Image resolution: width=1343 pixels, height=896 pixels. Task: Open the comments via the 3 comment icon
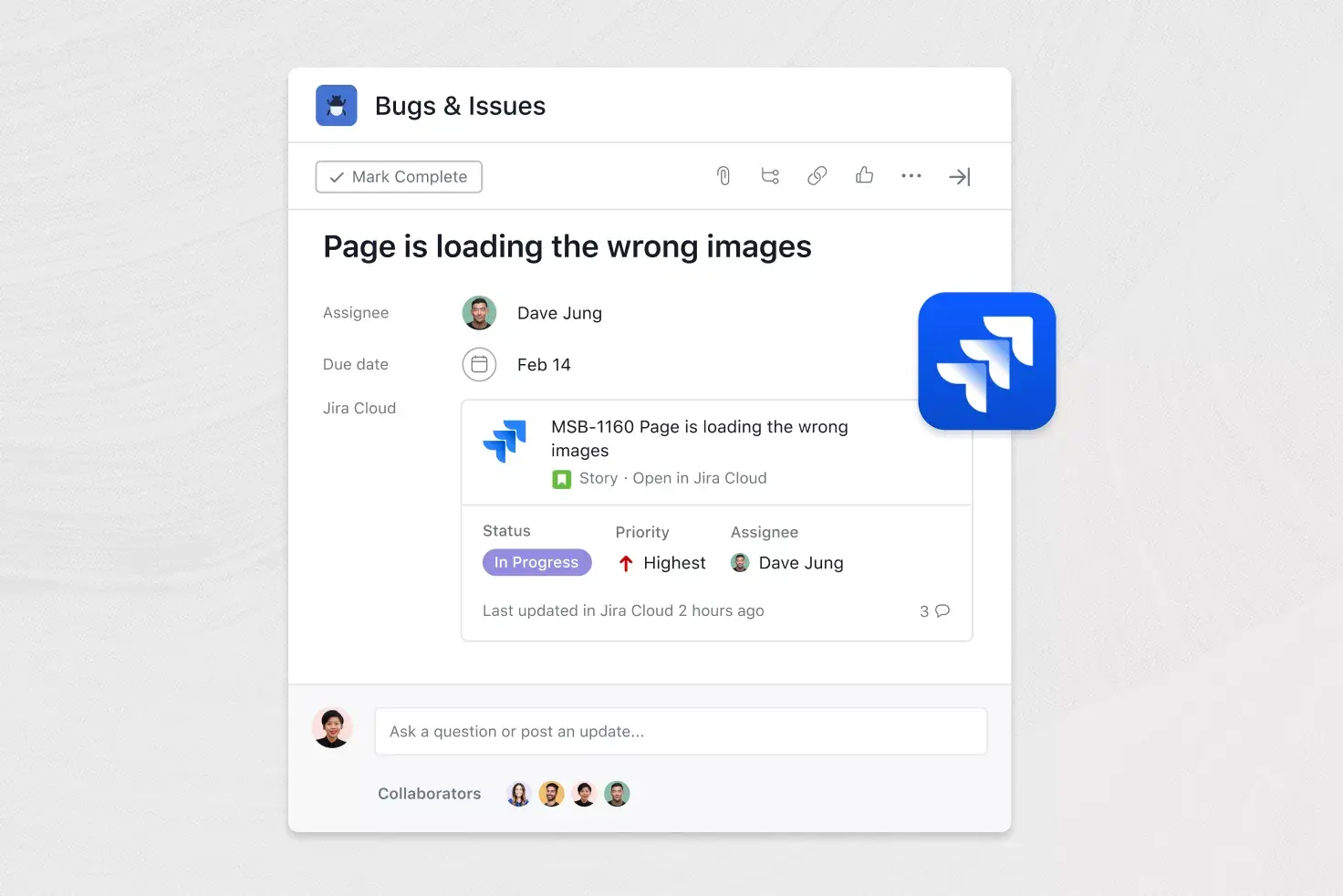tap(933, 611)
